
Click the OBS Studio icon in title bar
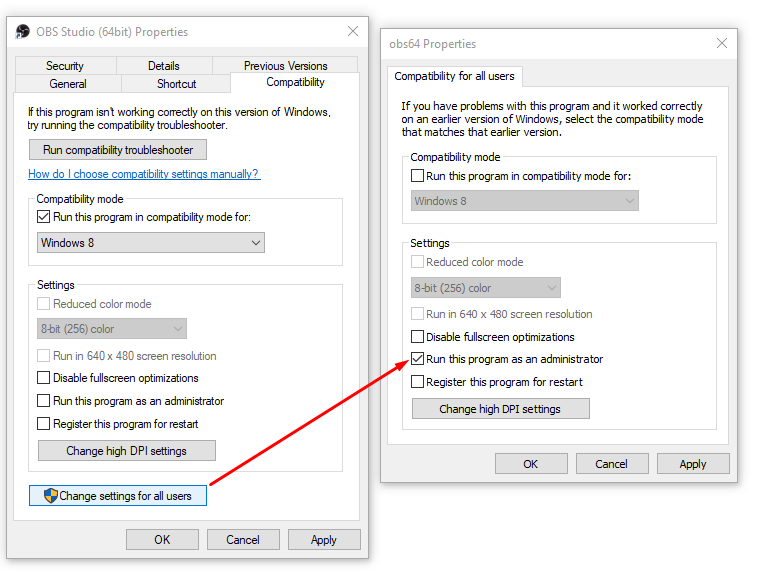[22, 32]
